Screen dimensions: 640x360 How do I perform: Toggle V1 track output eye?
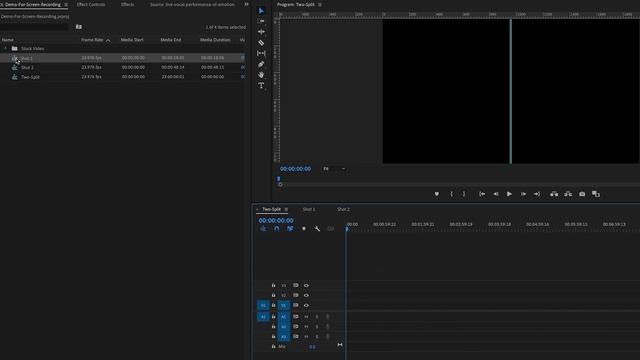pos(306,305)
